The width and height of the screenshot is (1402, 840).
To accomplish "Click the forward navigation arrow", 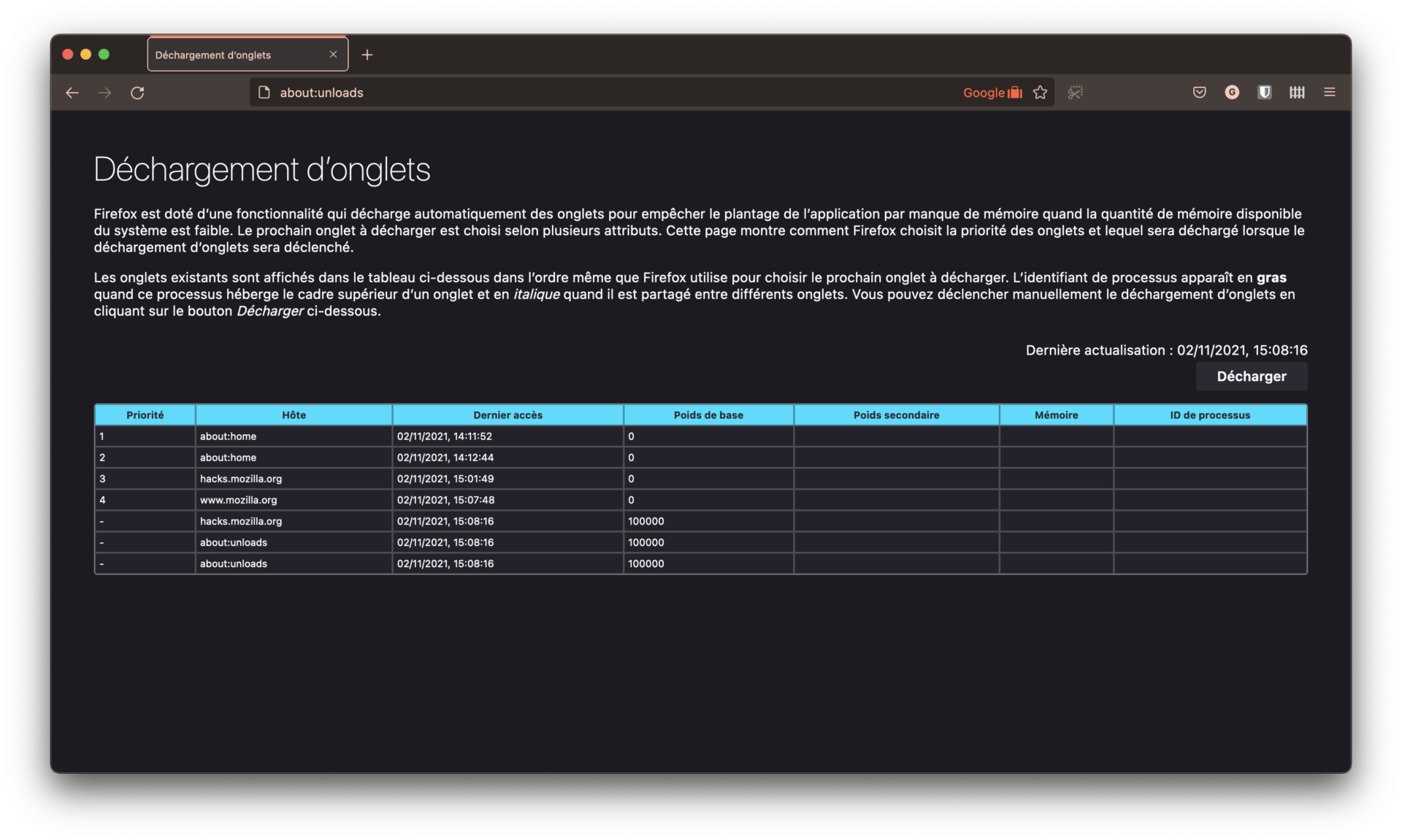I will pyautogui.click(x=104, y=93).
